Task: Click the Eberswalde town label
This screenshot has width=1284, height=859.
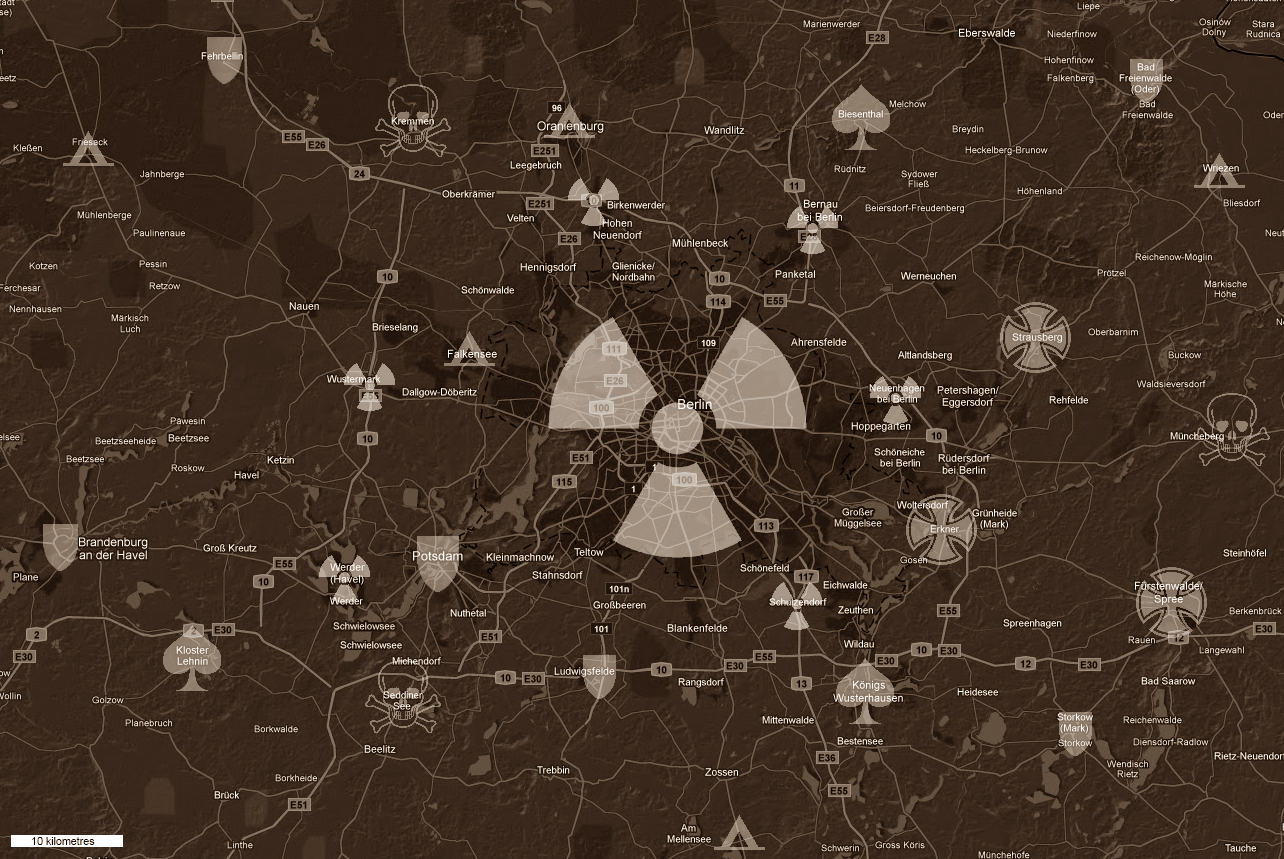Action: (x=986, y=33)
